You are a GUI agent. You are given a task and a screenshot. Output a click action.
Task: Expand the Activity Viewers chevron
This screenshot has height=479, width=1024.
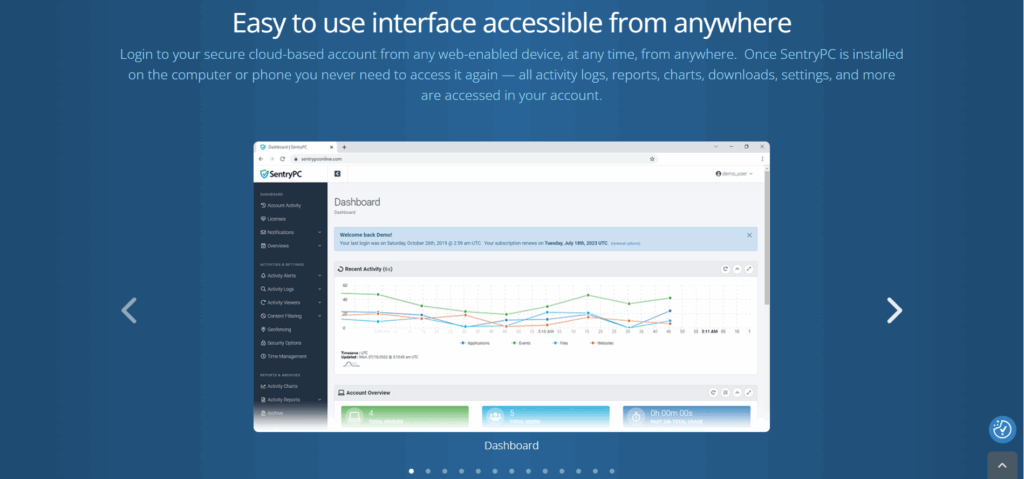[319, 303]
